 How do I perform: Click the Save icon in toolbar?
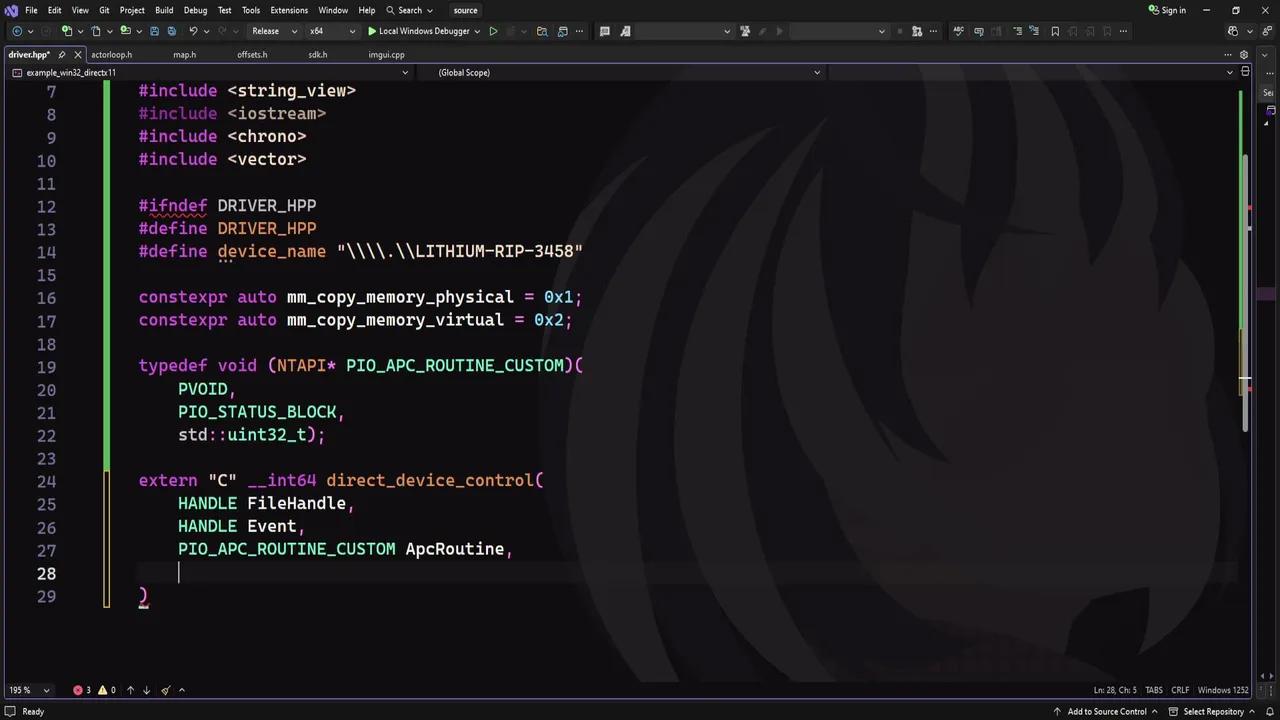(155, 31)
